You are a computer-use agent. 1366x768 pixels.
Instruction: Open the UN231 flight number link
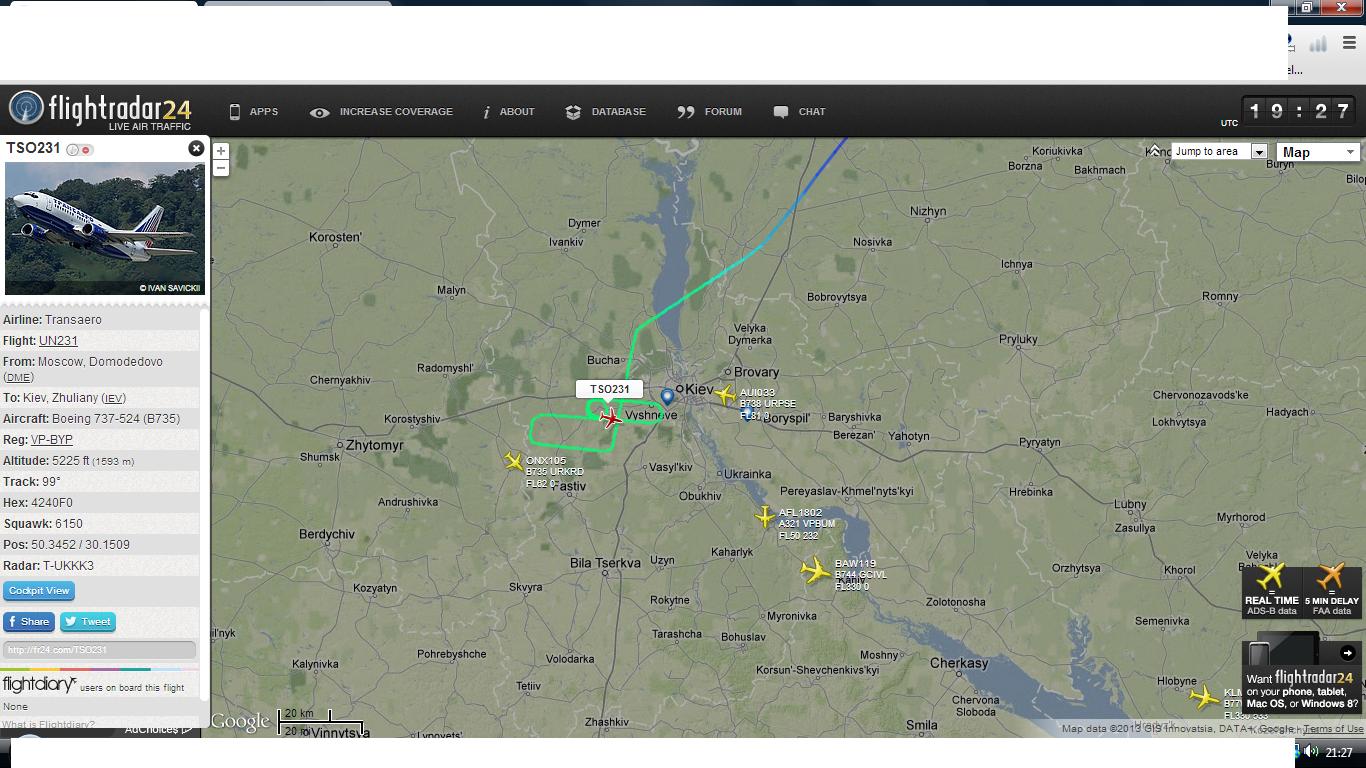coord(58,341)
